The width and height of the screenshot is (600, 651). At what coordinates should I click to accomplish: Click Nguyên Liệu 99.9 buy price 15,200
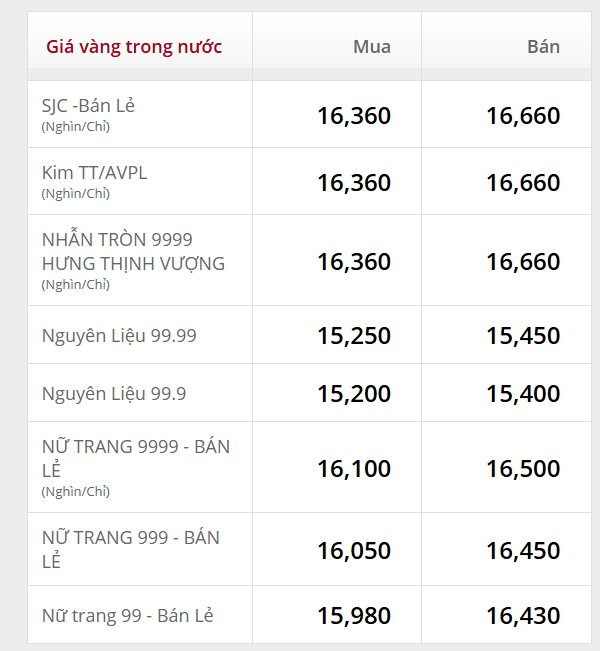(x=354, y=394)
